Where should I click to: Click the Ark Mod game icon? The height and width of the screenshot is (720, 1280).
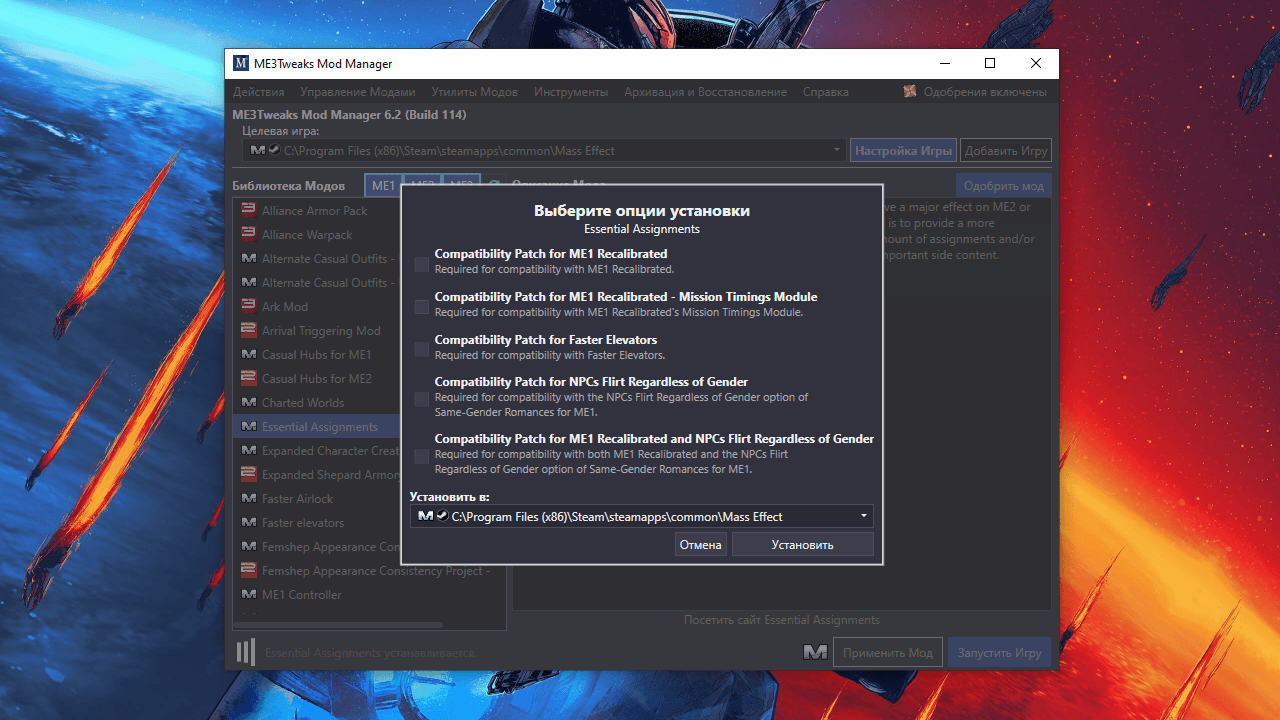coord(249,307)
